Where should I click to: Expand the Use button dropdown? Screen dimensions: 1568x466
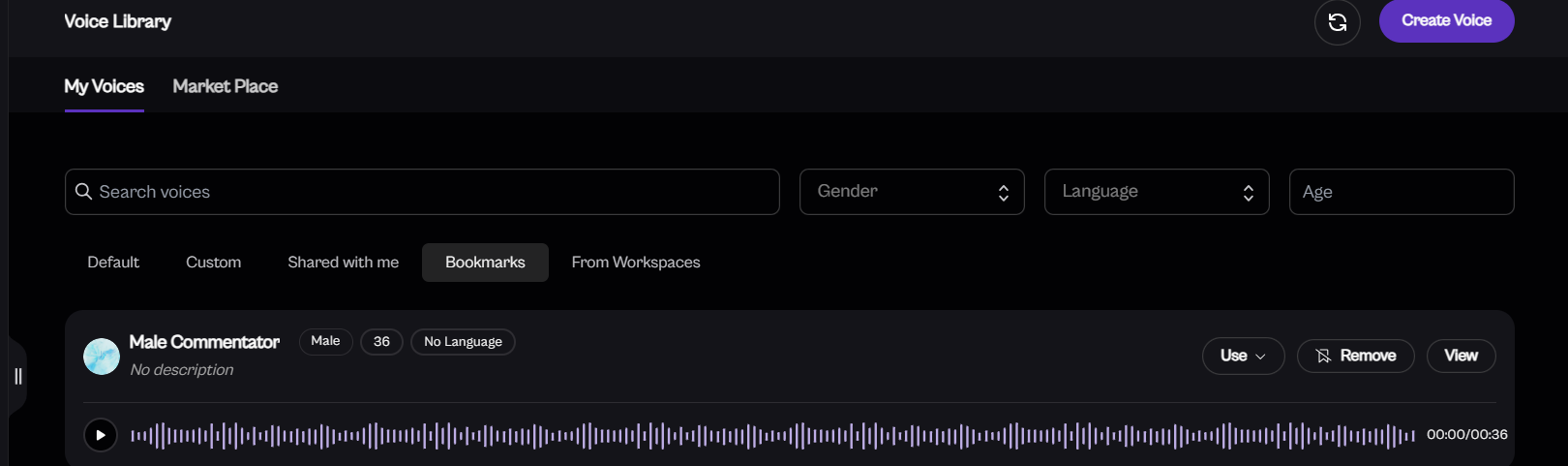tap(1243, 356)
